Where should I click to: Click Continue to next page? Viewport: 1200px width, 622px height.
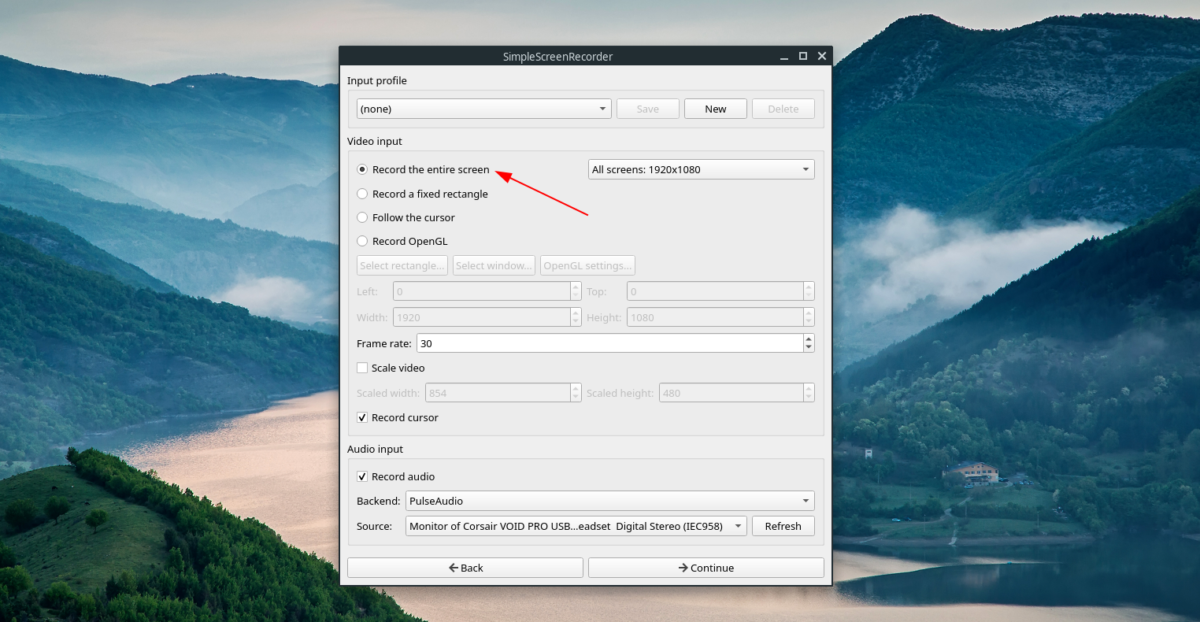(x=706, y=568)
